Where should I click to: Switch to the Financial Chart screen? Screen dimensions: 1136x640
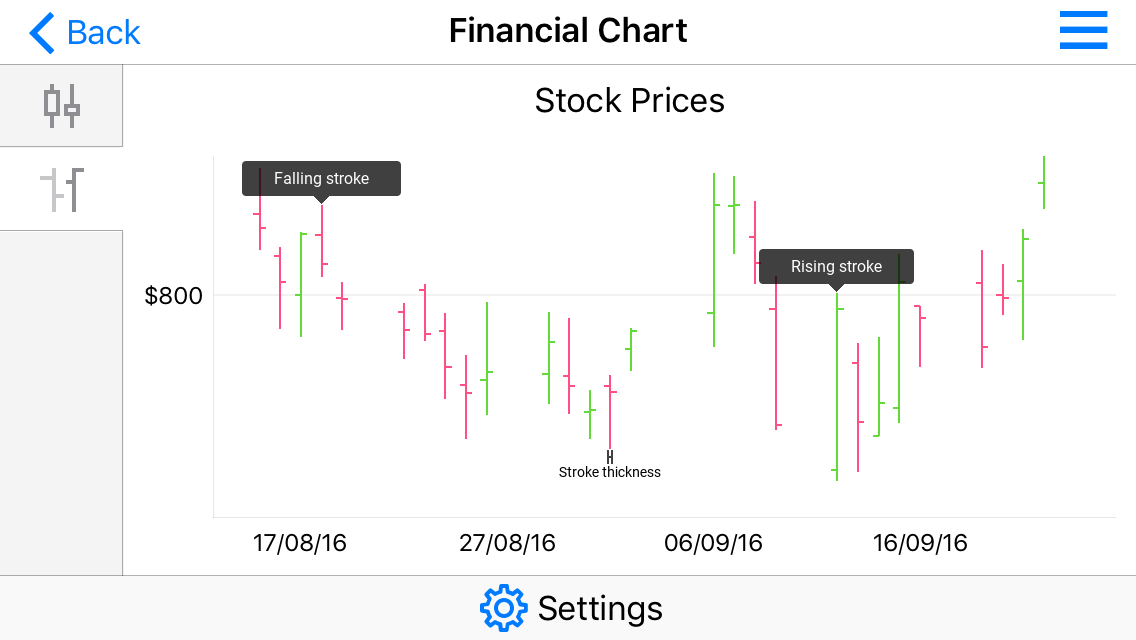coord(568,30)
